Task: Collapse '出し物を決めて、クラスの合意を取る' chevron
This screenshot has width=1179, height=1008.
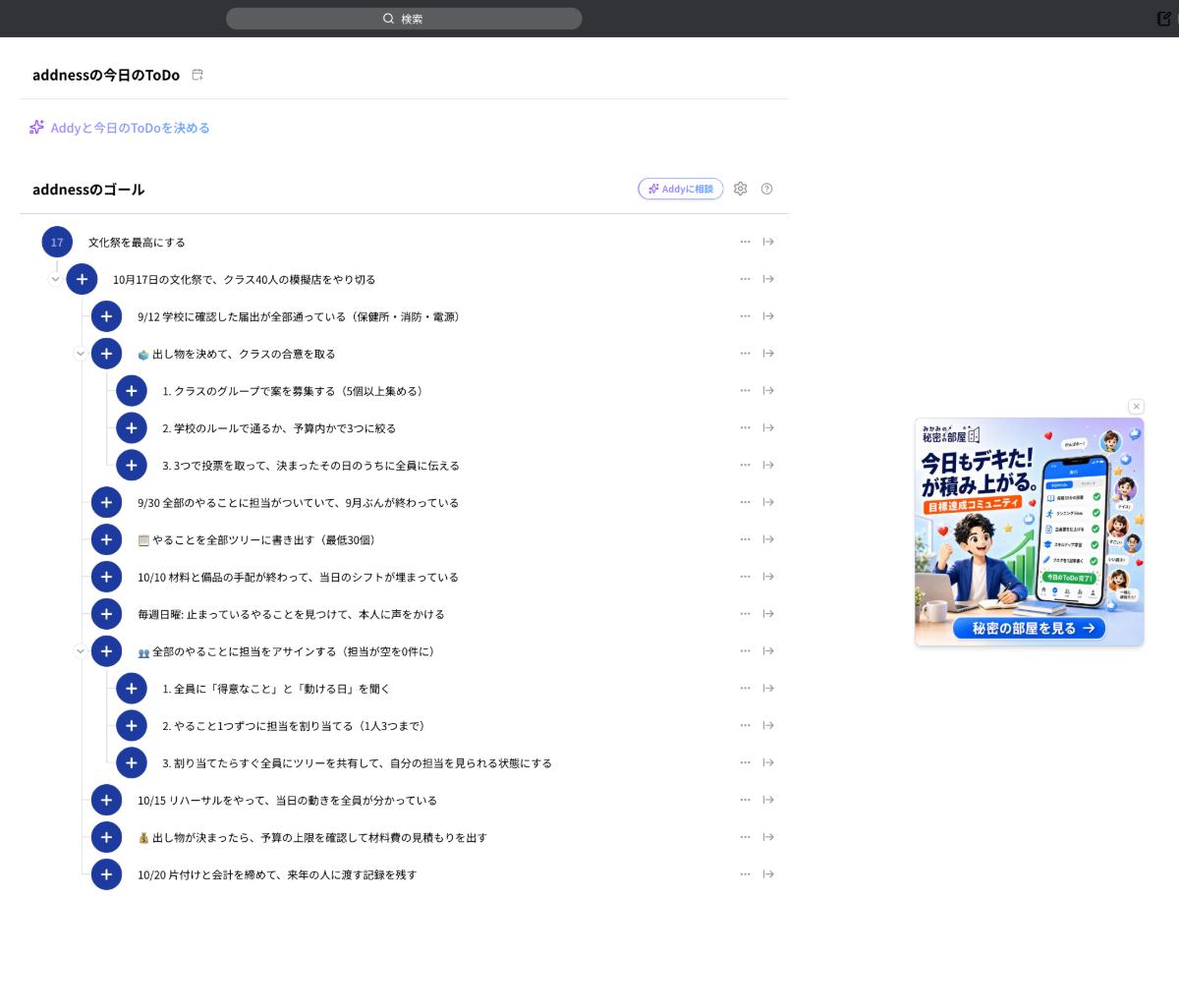Action: point(81,354)
